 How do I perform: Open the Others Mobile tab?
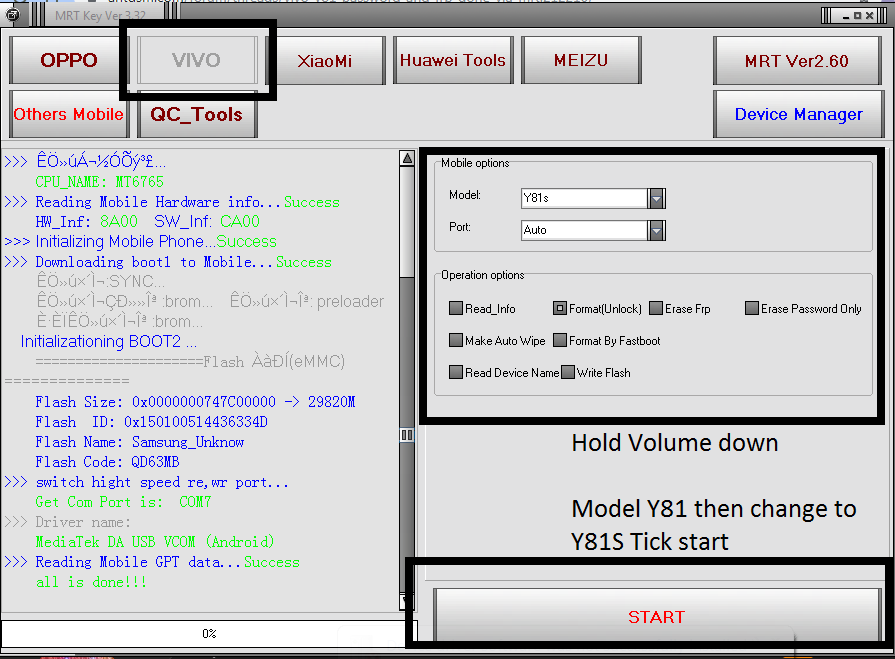tap(69, 114)
